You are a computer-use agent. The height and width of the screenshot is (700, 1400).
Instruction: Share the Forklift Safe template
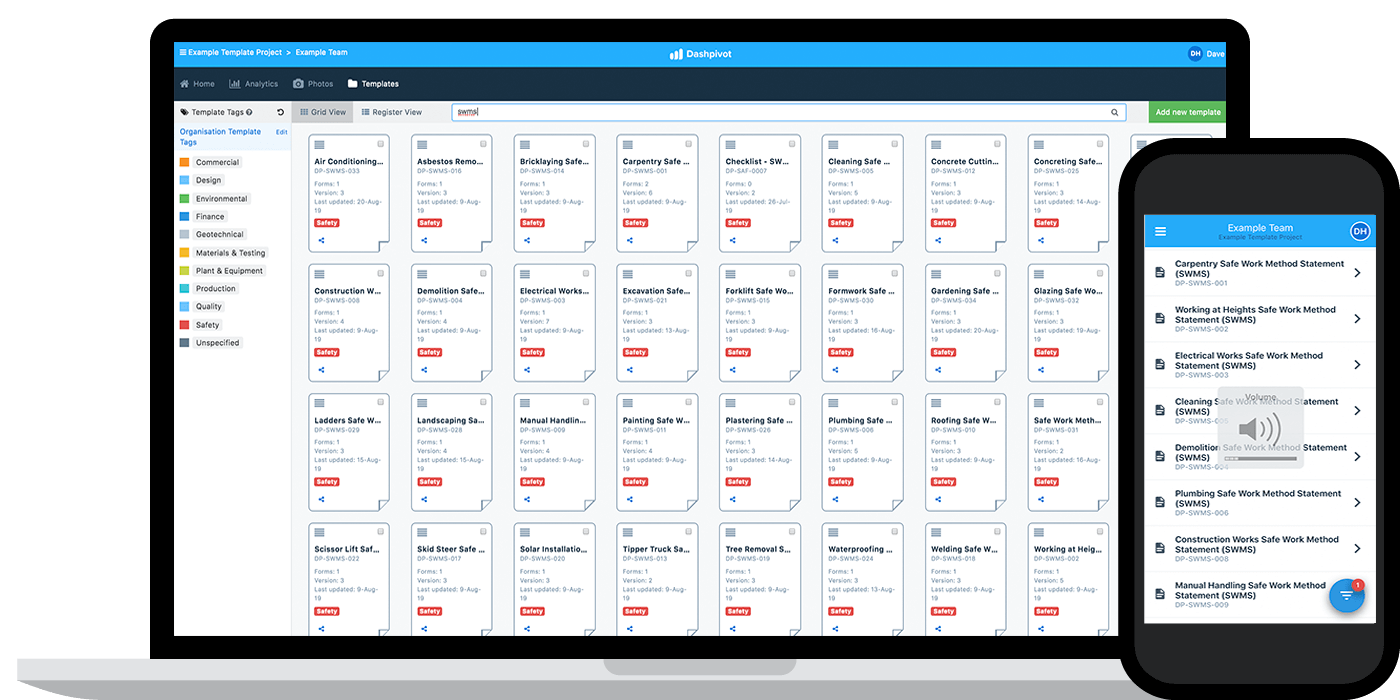[x=733, y=369]
